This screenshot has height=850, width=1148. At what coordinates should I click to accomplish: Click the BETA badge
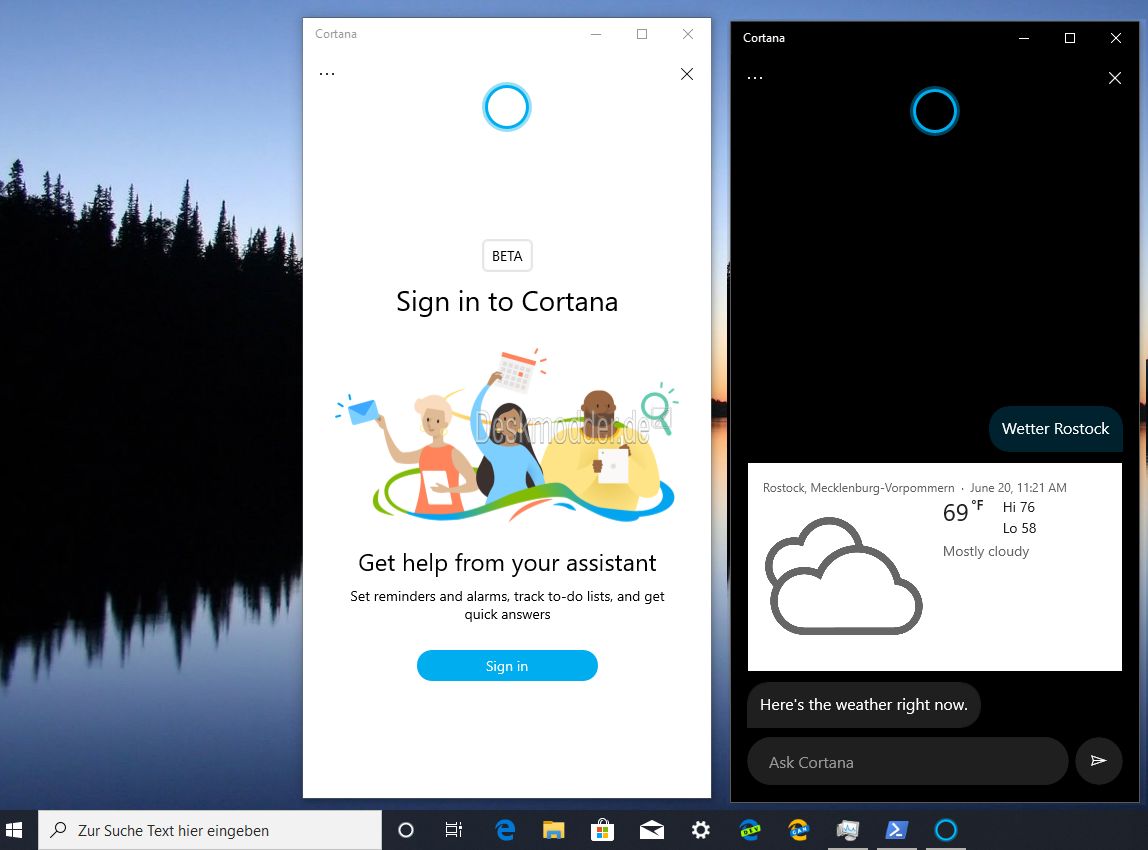click(x=507, y=256)
